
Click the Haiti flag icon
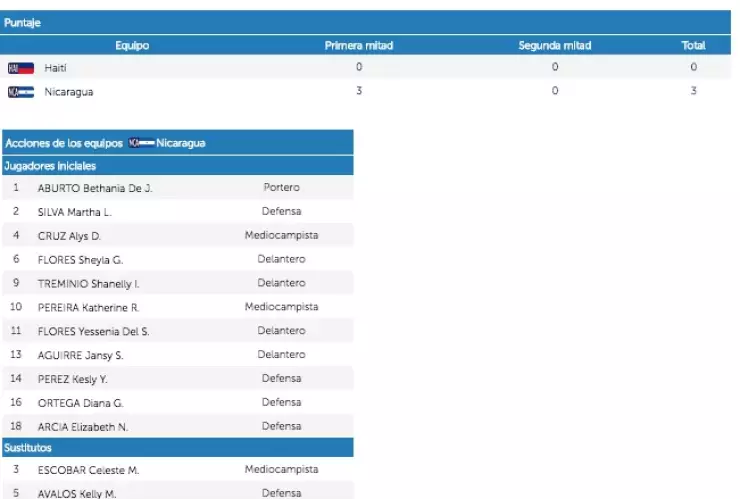pos(20,68)
